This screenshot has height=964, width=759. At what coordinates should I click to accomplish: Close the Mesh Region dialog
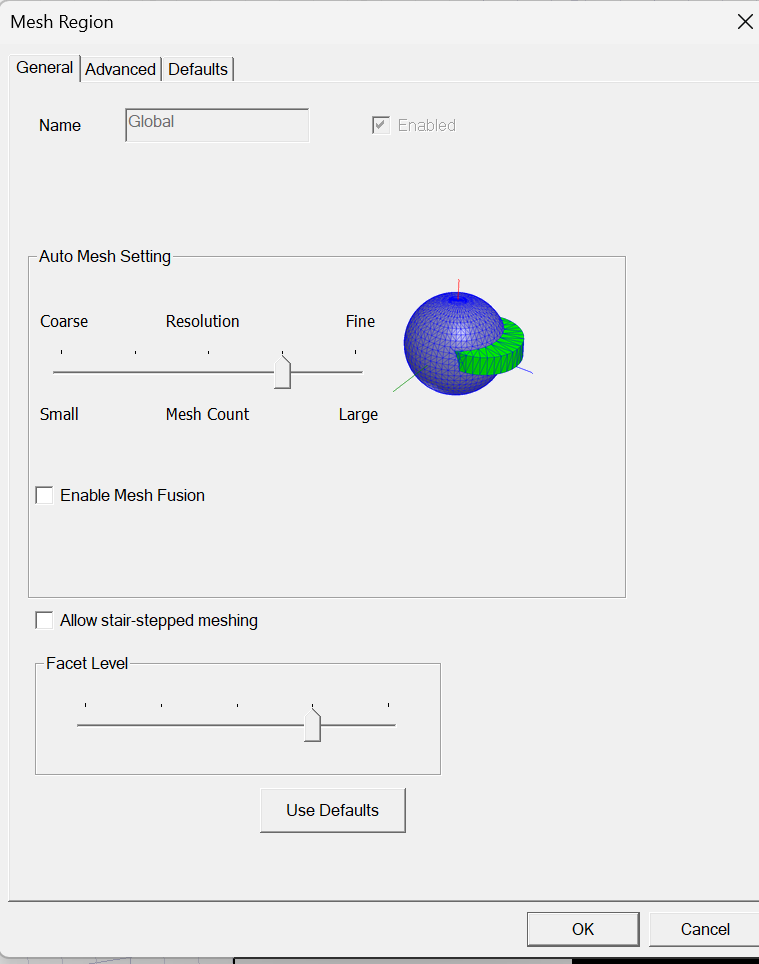tap(745, 22)
